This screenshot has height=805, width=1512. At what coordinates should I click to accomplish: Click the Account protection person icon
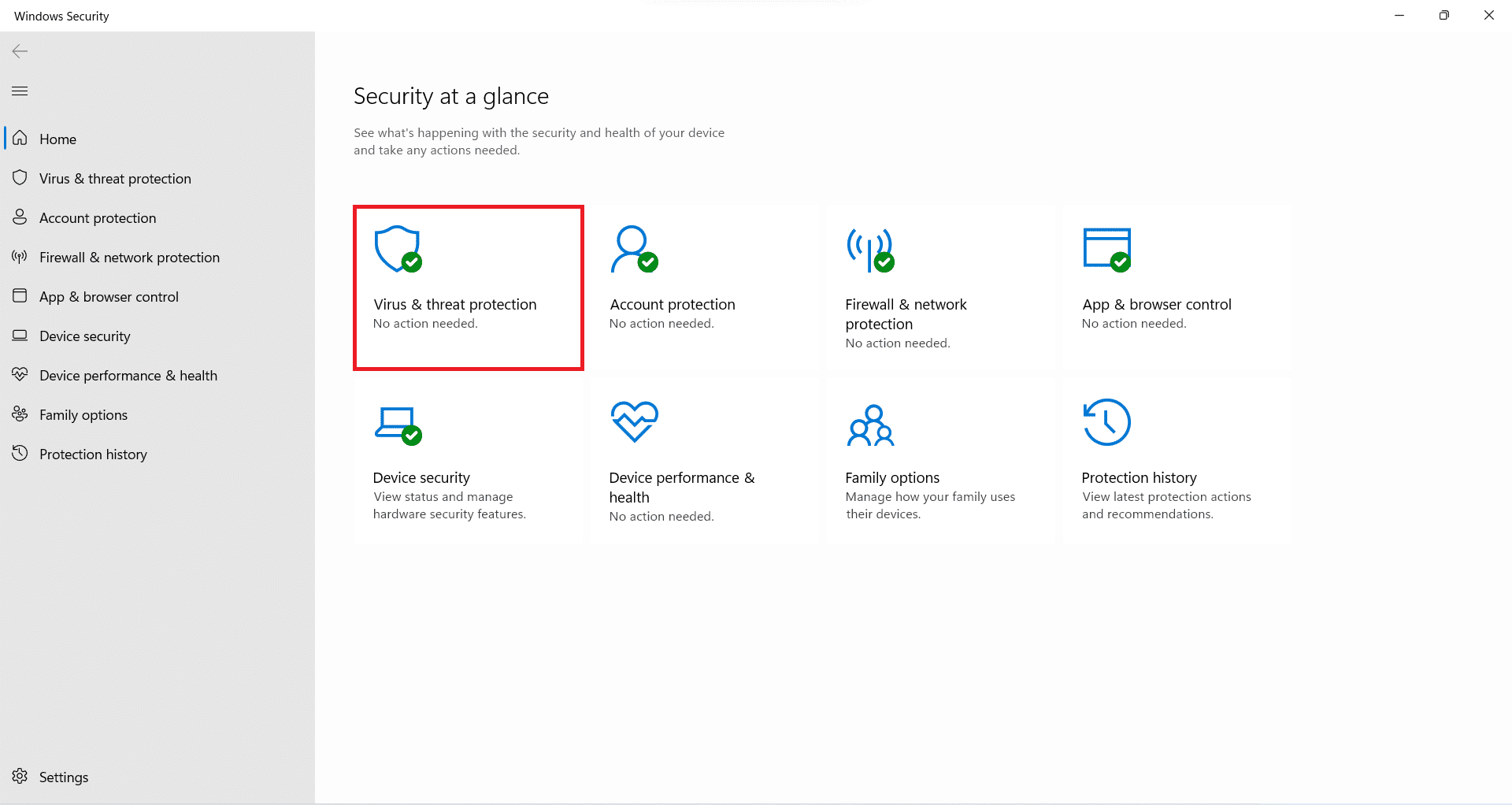coord(634,249)
